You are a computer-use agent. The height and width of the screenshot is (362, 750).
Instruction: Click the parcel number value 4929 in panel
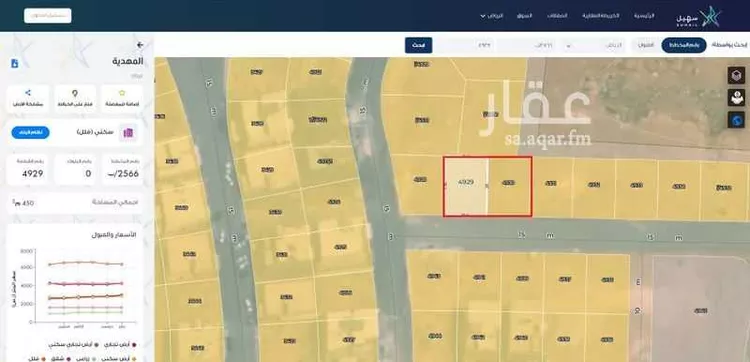coord(33,174)
